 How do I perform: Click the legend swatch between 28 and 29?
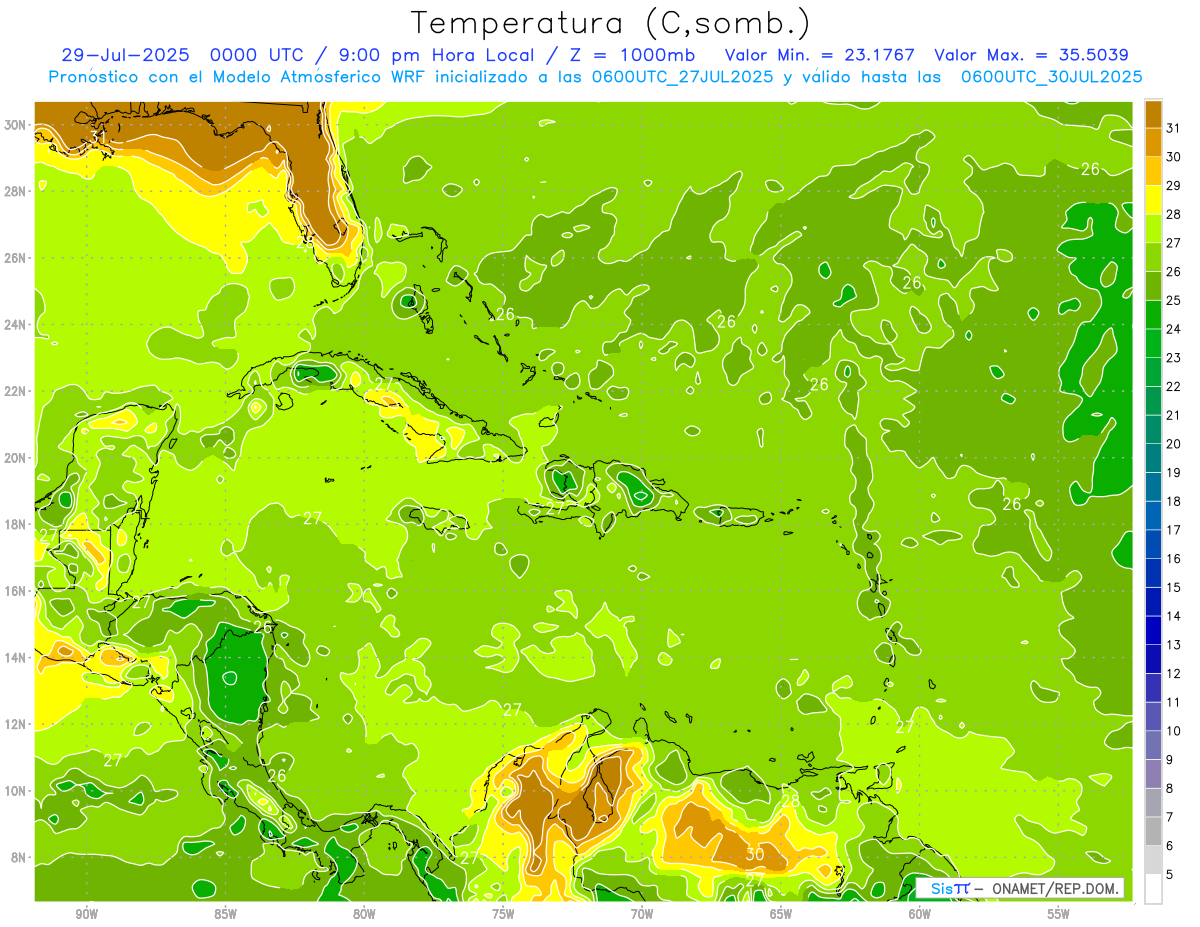click(1153, 199)
